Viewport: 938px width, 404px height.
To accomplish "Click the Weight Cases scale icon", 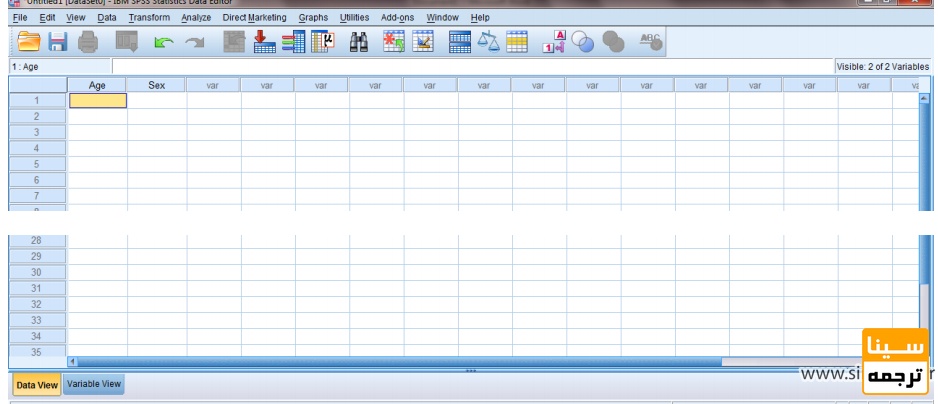I will click(x=488, y=41).
